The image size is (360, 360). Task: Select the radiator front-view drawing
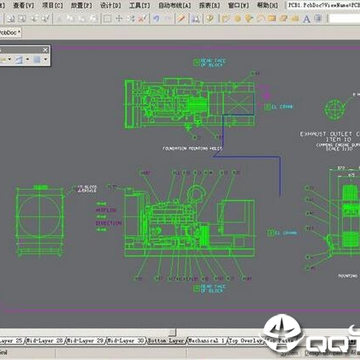[x=40, y=220]
